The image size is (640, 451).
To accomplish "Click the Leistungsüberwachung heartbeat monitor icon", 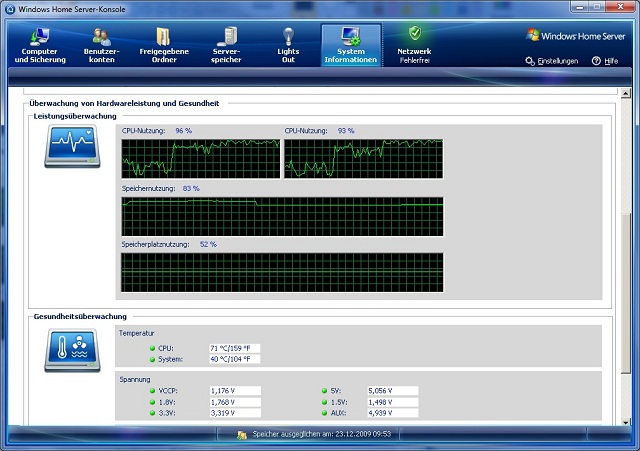I will [x=72, y=146].
